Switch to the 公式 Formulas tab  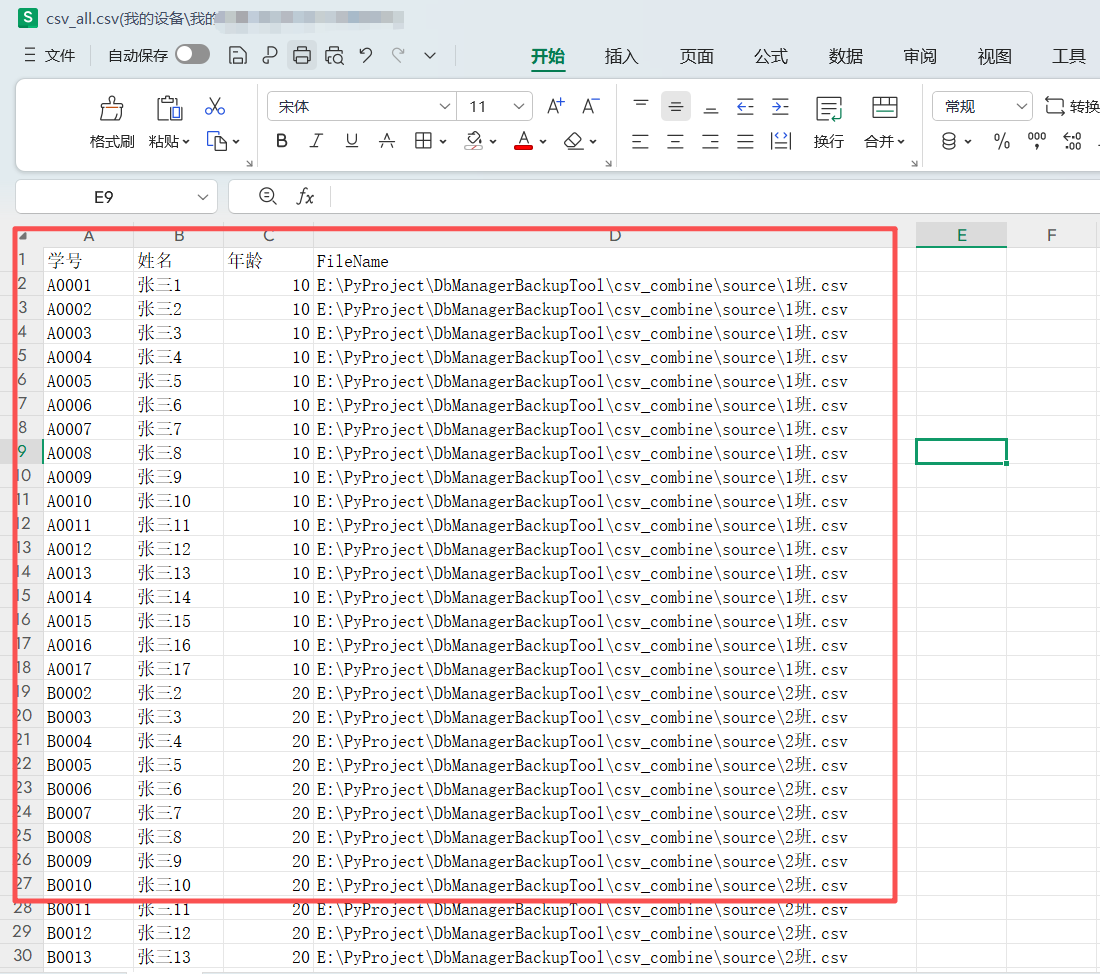pyautogui.click(x=771, y=56)
